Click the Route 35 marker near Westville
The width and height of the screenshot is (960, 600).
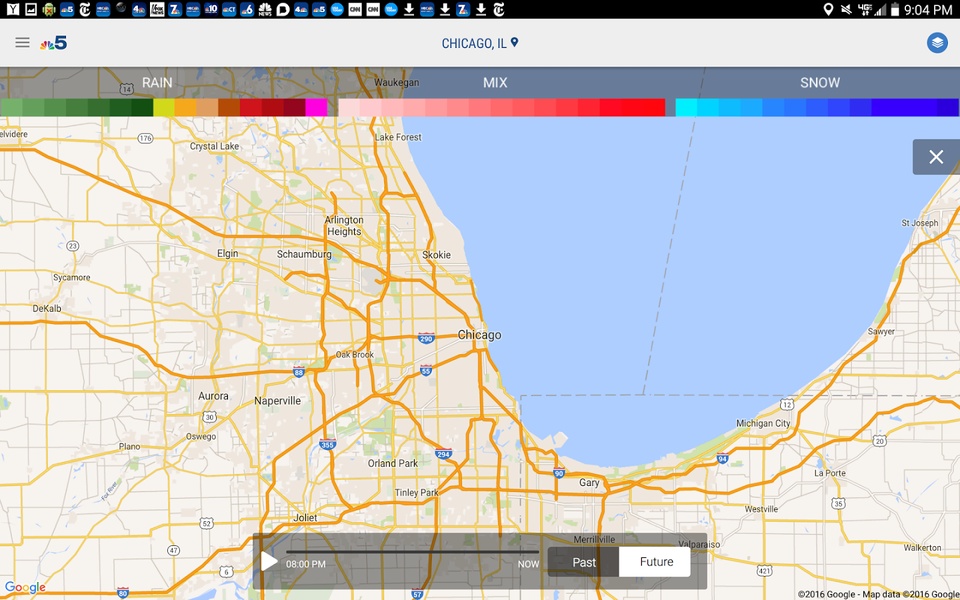pyautogui.click(x=838, y=503)
